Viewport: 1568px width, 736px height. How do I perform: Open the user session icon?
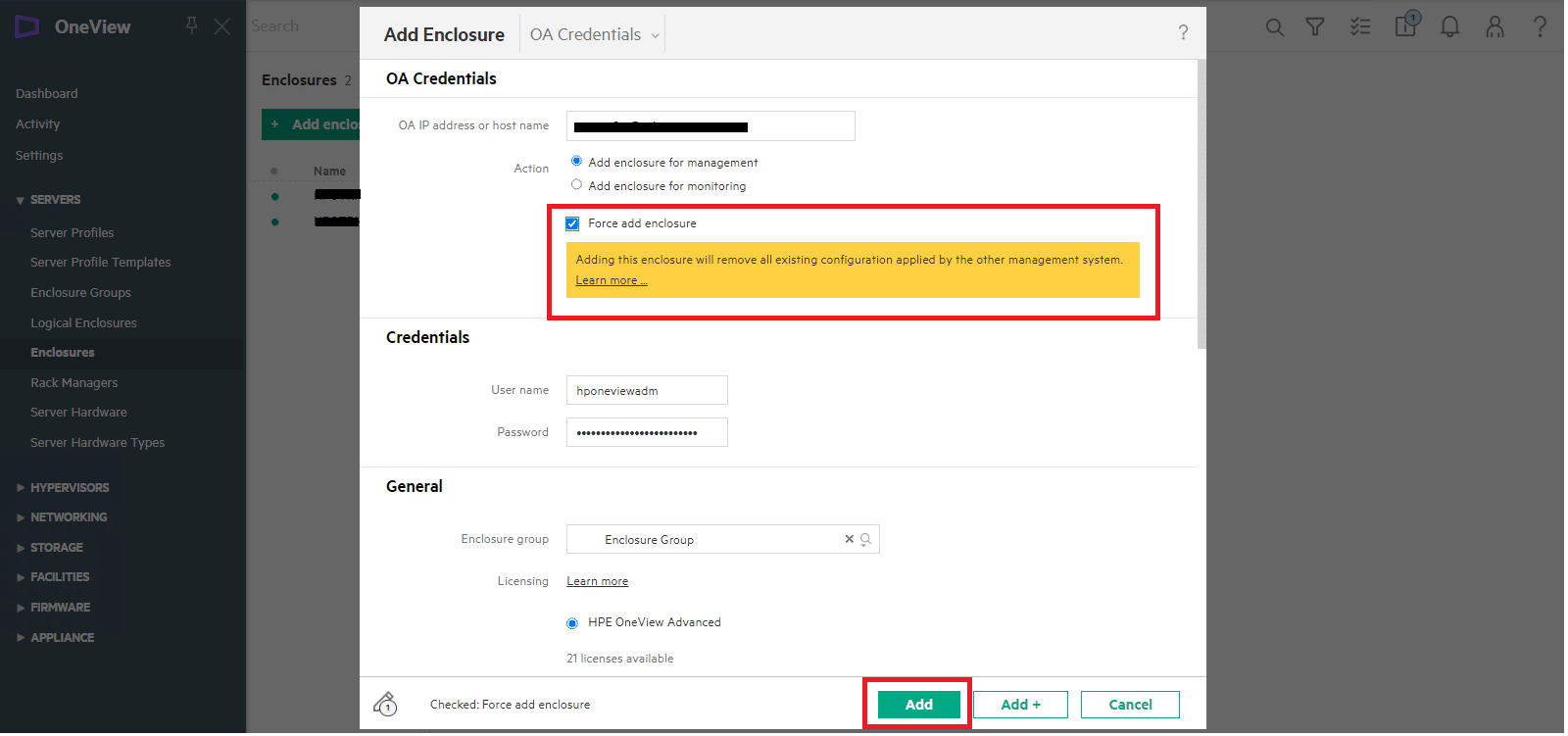(x=1494, y=26)
